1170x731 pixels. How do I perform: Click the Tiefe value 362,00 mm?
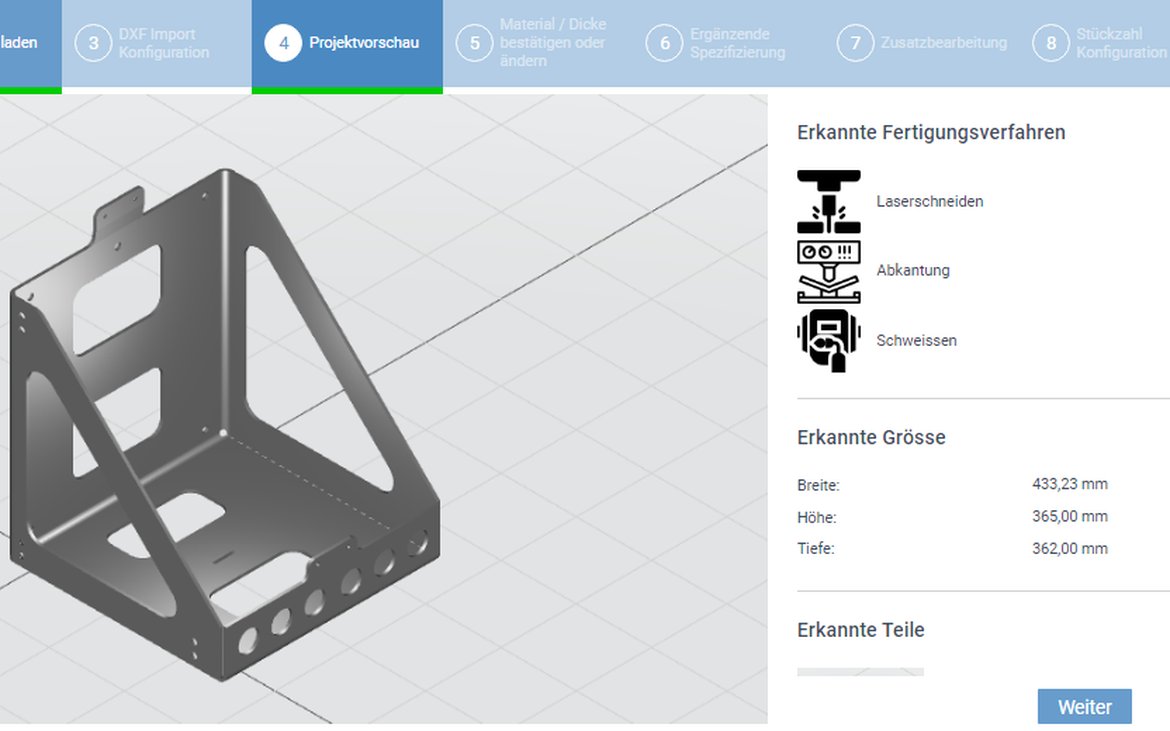pyautogui.click(x=1070, y=548)
